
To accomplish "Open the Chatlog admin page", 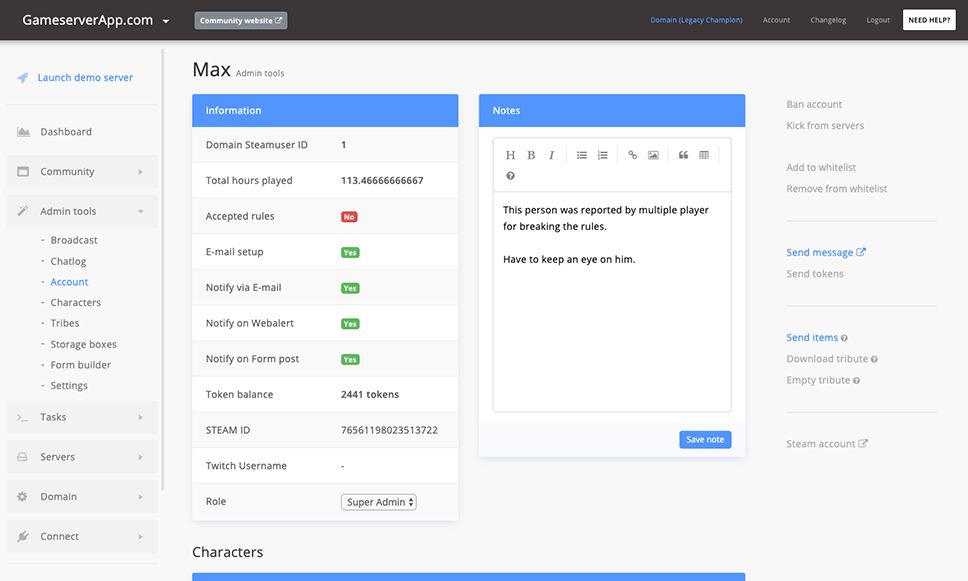I will click(68, 260).
